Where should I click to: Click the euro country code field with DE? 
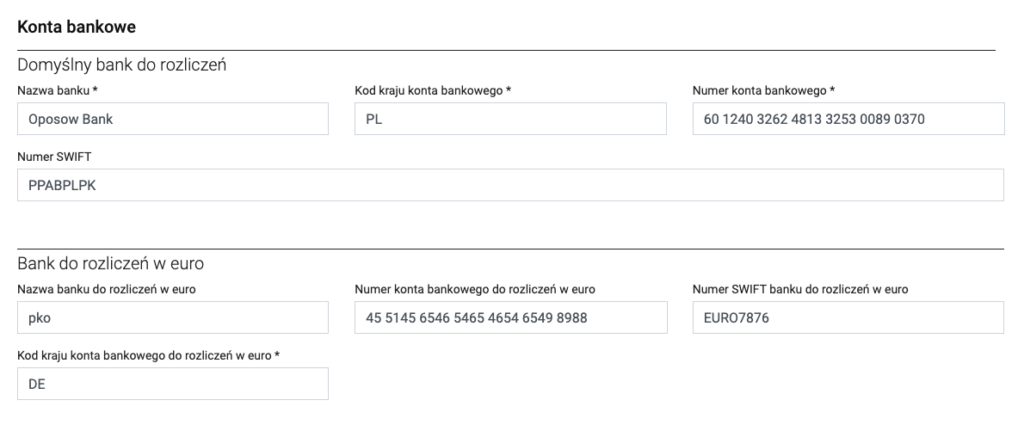[173, 383]
